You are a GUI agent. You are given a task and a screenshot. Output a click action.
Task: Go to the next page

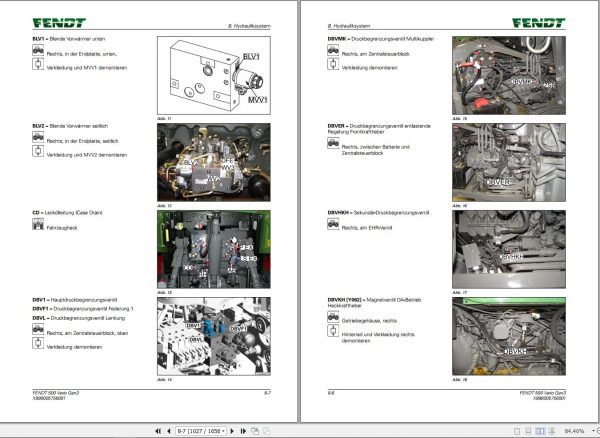point(232,431)
